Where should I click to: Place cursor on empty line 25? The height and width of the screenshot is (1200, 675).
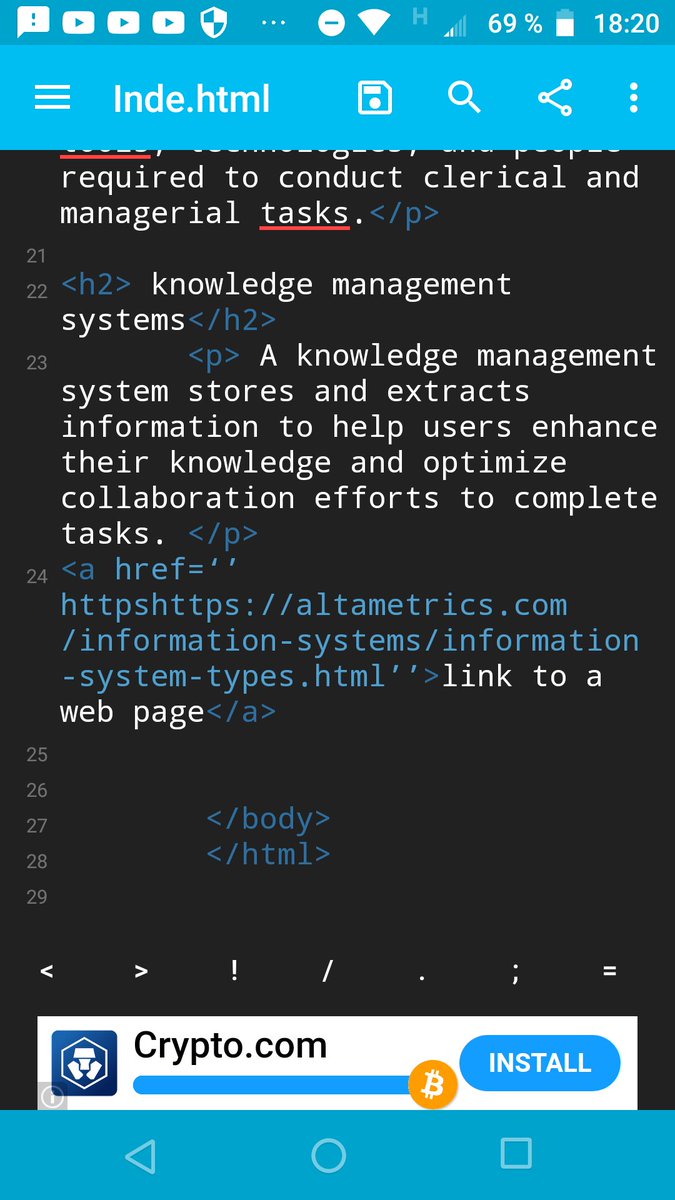[37, 754]
